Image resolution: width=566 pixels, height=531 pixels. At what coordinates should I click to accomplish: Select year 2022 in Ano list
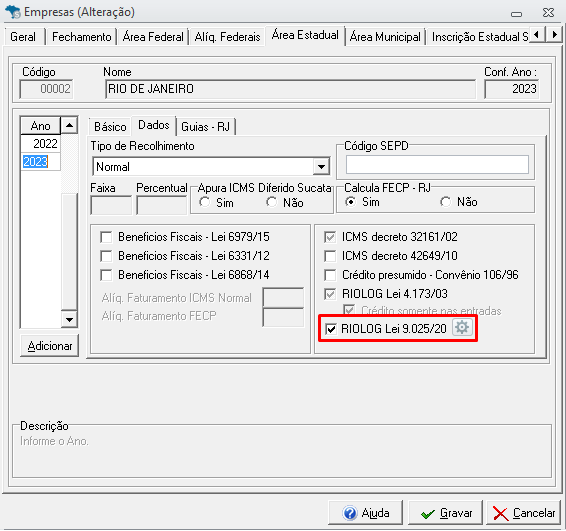(40, 144)
